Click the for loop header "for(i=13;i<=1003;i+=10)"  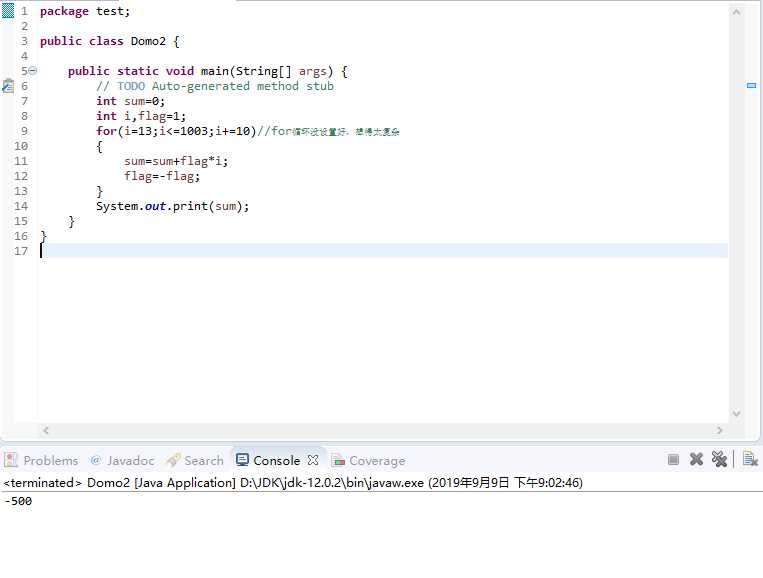pyautogui.click(x=176, y=131)
